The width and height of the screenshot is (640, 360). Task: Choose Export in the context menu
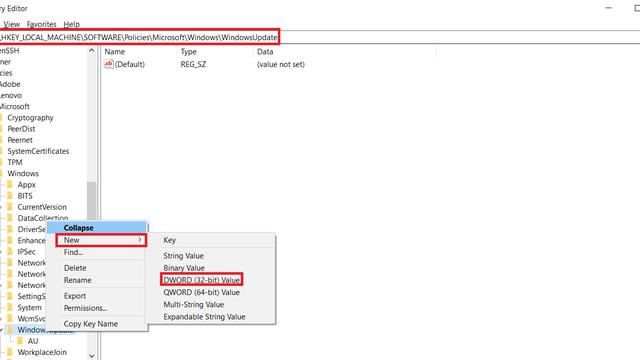click(x=75, y=296)
